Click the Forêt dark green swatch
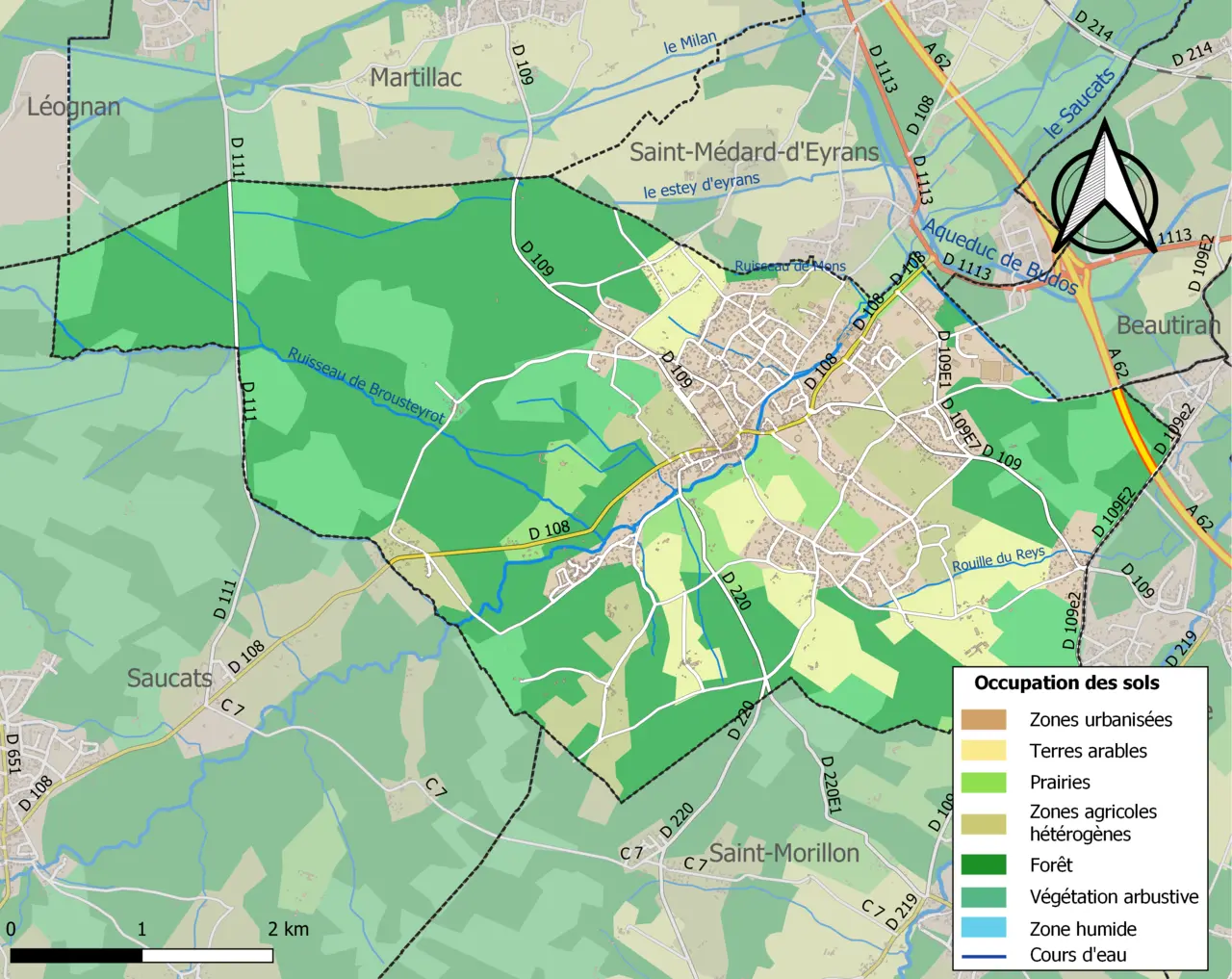 [984, 864]
